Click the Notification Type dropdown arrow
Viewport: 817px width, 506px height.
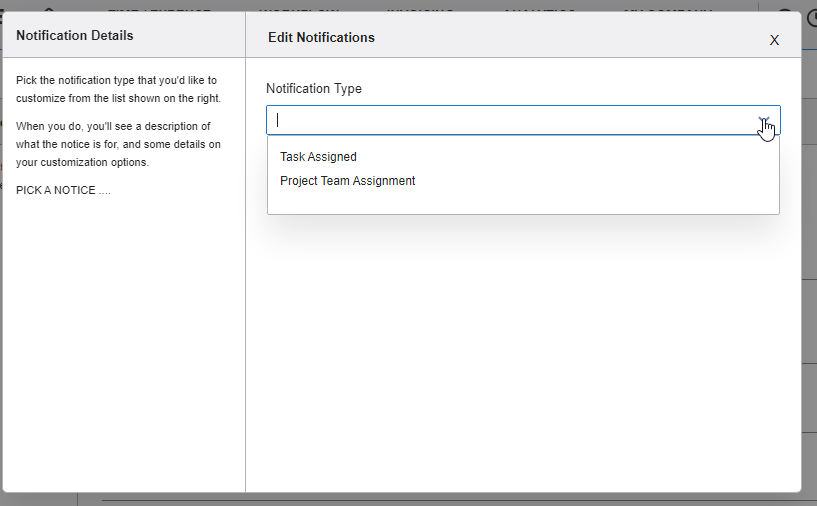[x=764, y=121]
